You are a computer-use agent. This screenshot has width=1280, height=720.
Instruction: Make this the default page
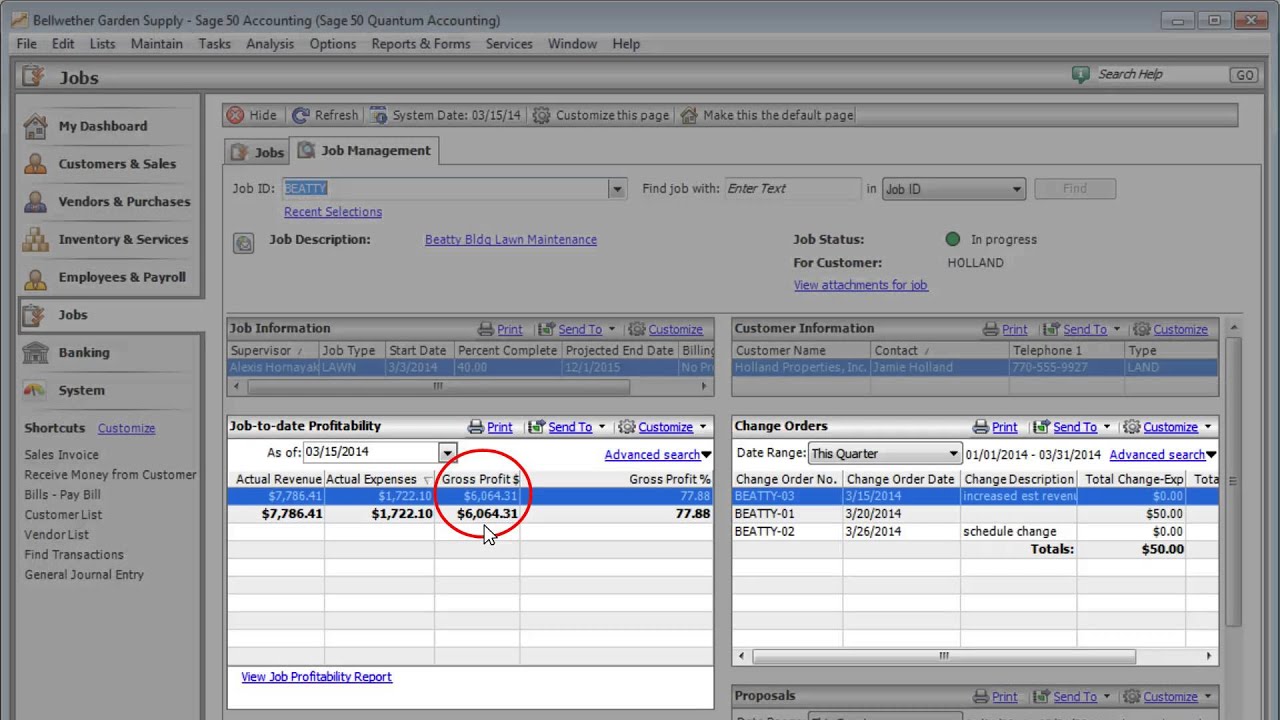tap(767, 115)
